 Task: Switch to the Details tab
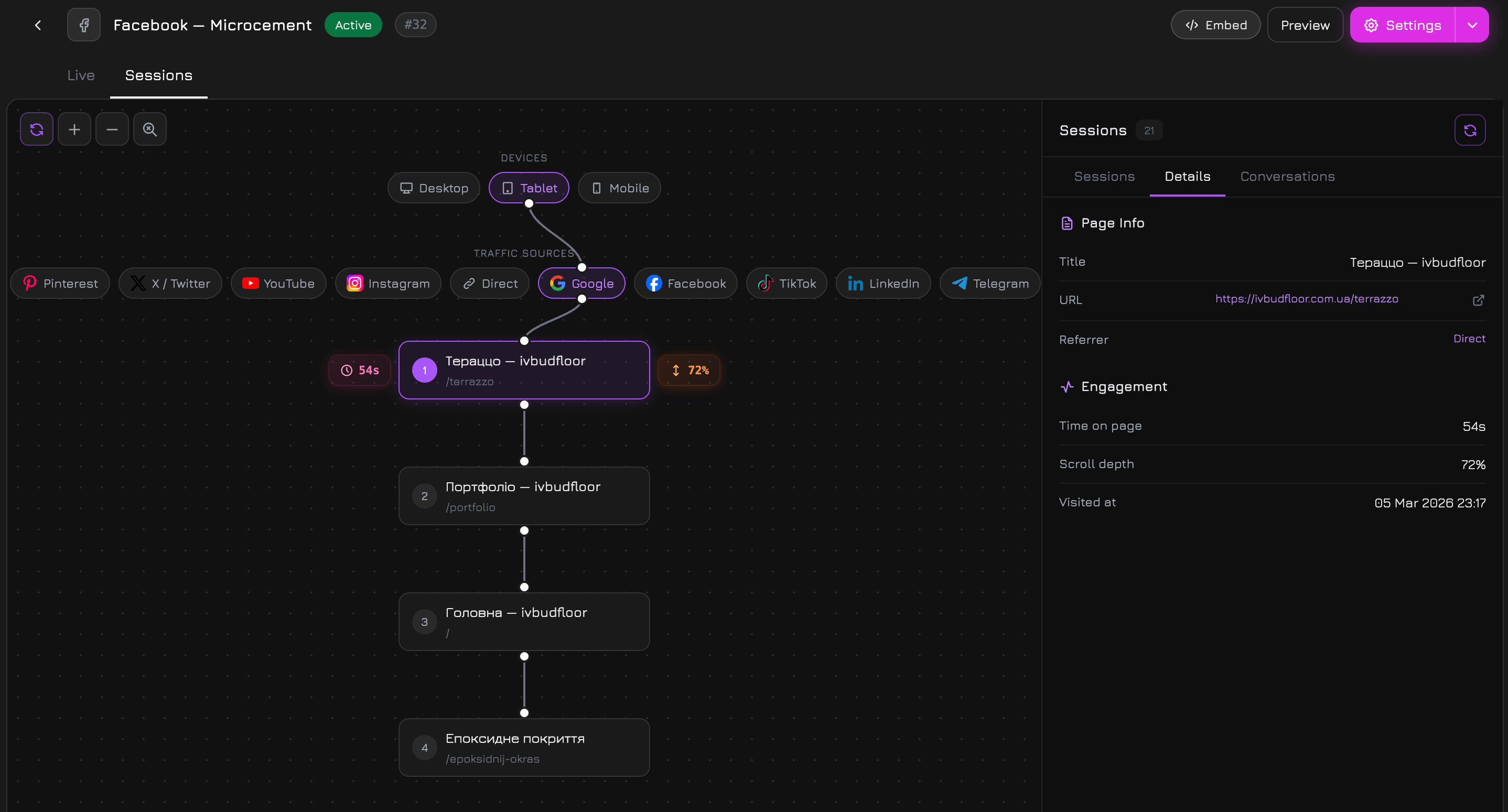1187,176
